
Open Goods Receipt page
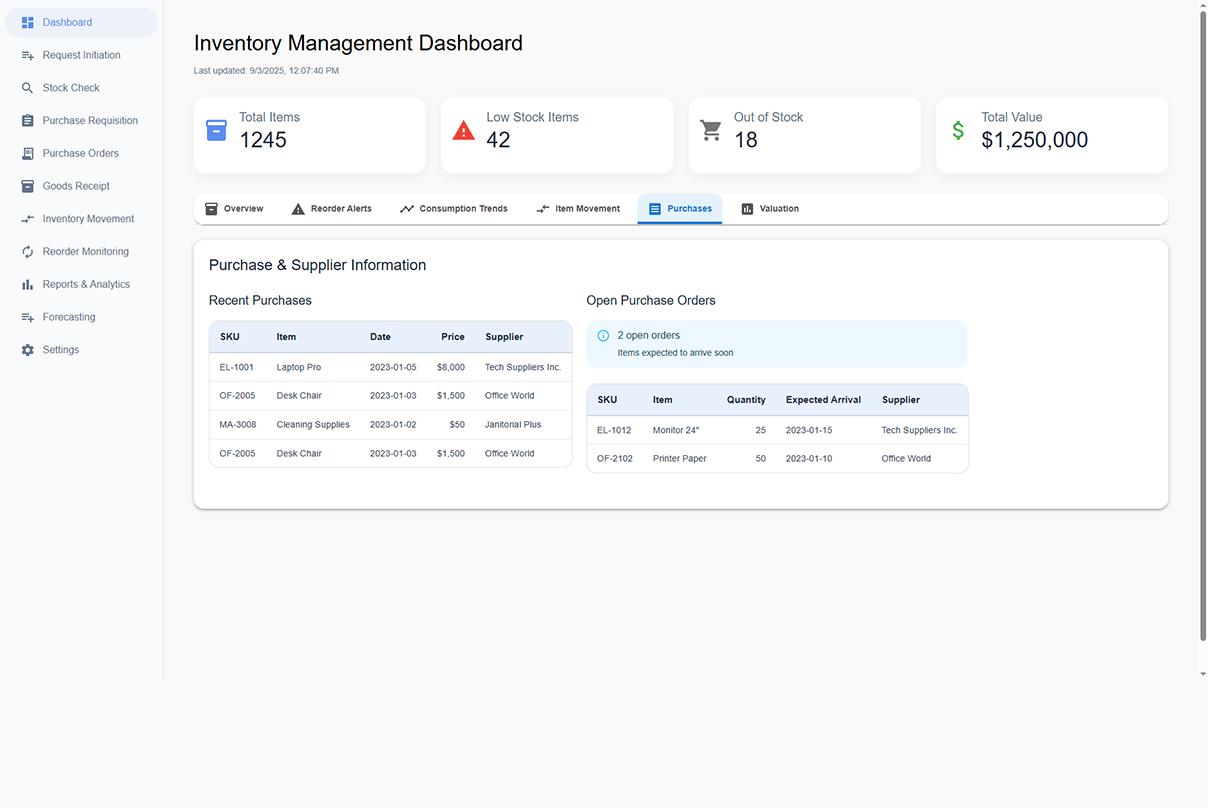coord(81,186)
